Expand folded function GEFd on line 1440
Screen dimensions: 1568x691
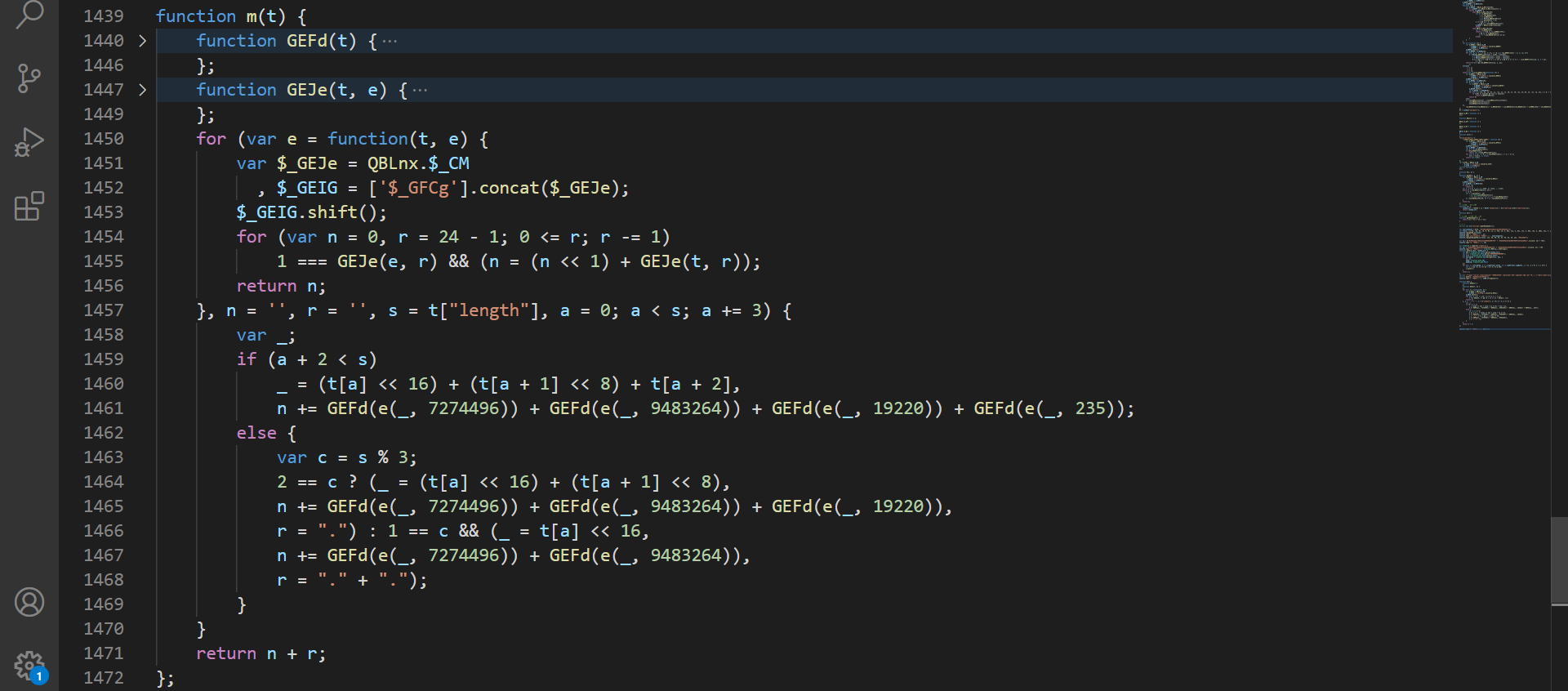click(x=143, y=41)
